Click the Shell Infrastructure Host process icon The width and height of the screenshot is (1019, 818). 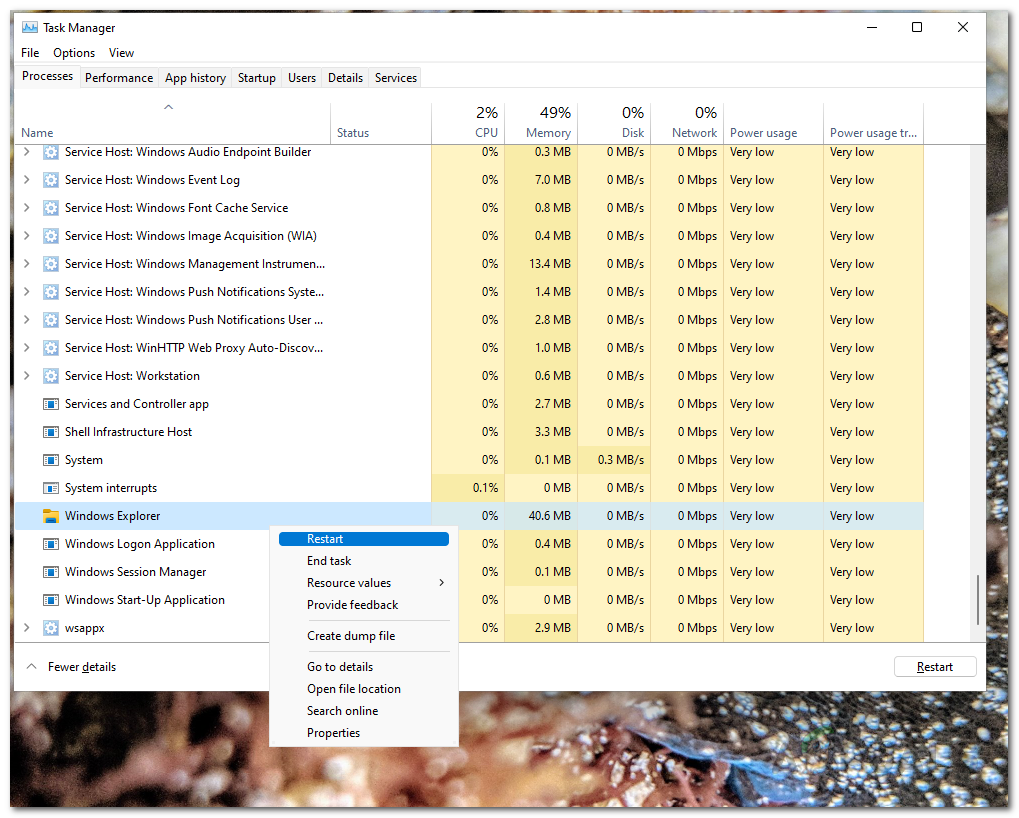[51, 432]
